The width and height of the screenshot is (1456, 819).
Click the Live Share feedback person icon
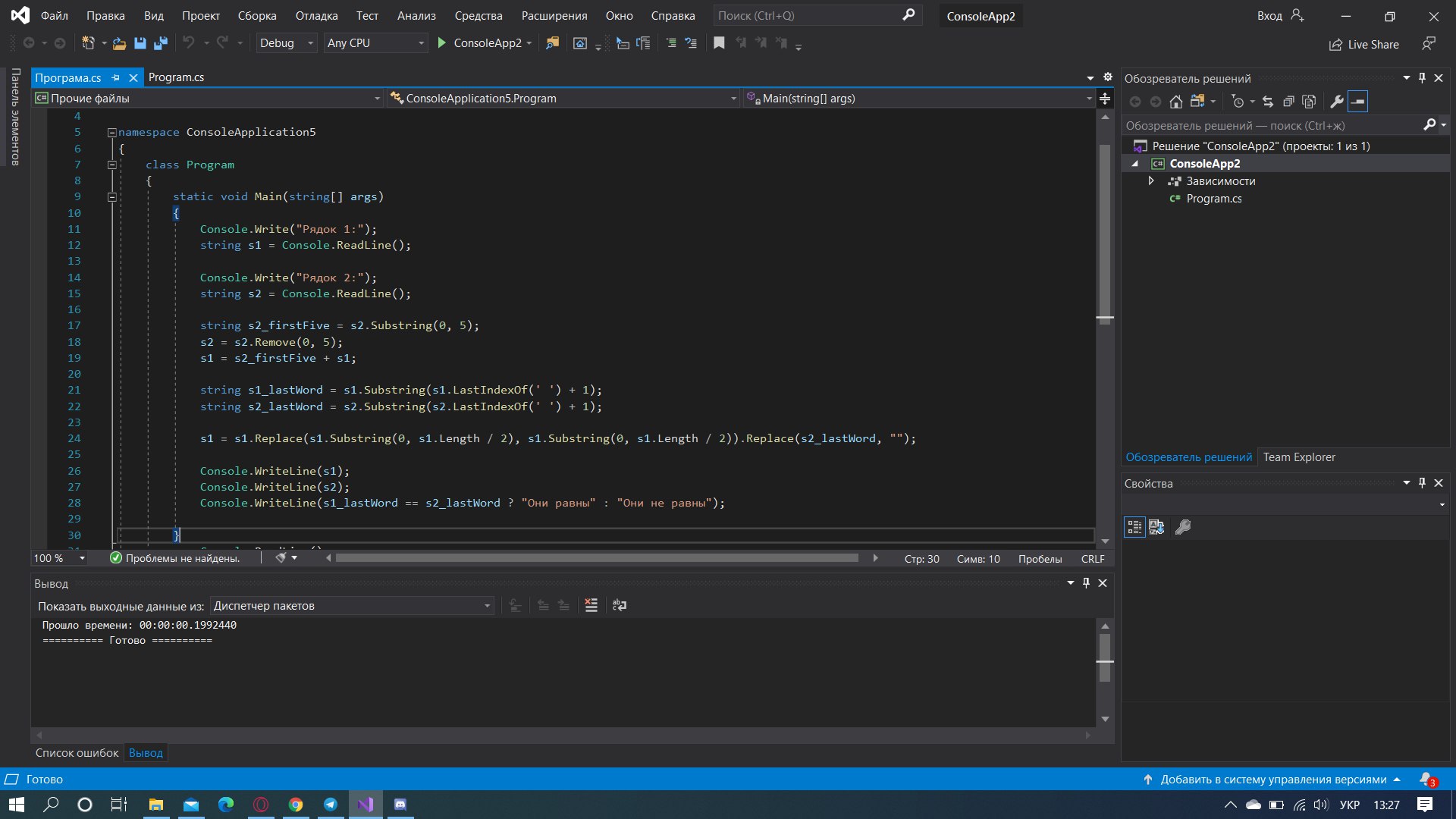tap(1428, 44)
